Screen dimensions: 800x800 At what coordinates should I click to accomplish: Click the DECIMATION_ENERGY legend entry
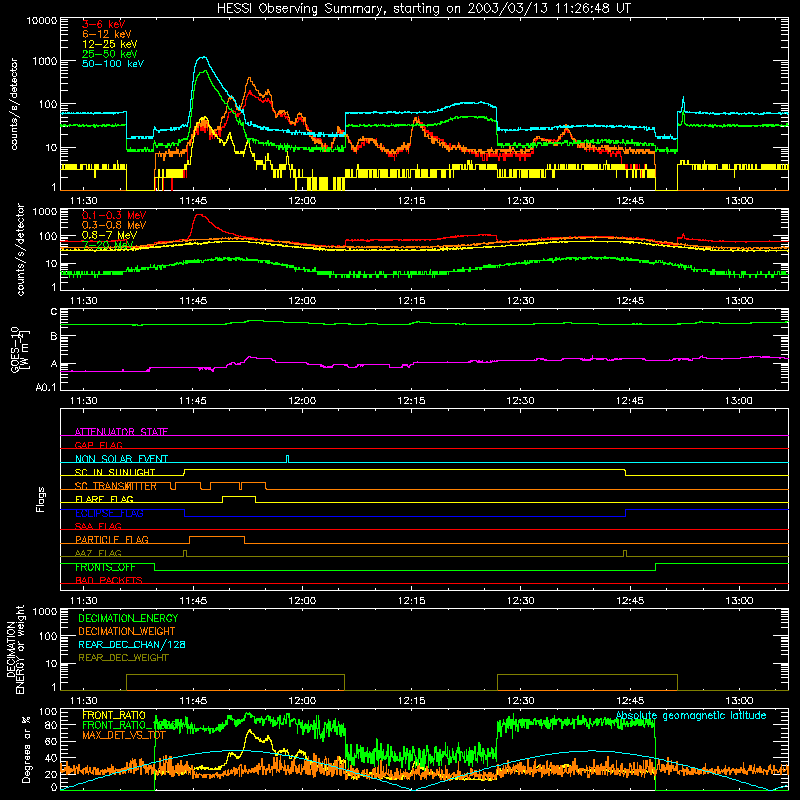pyautogui.click(x=128, y=618)
